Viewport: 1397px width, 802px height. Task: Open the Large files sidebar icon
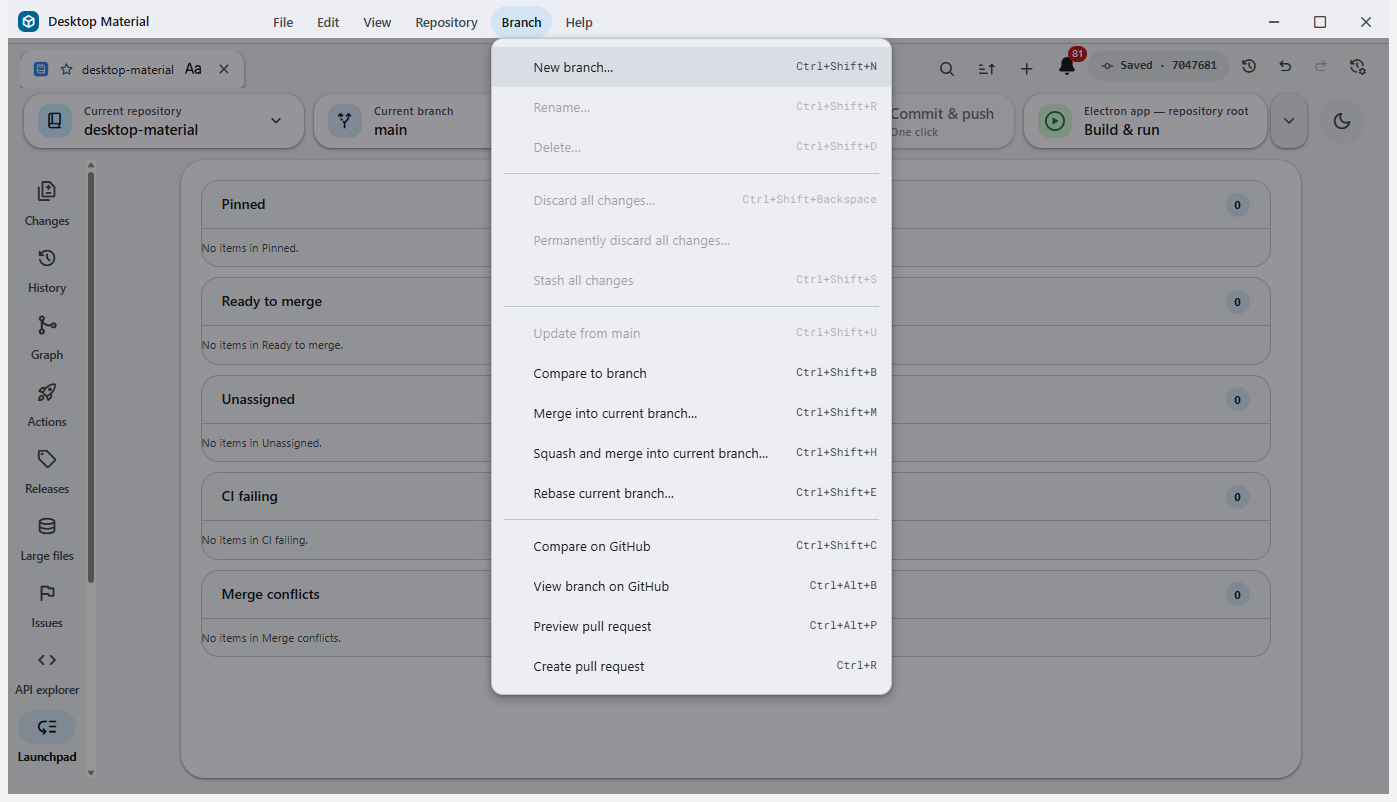click(x=47, y=526)
